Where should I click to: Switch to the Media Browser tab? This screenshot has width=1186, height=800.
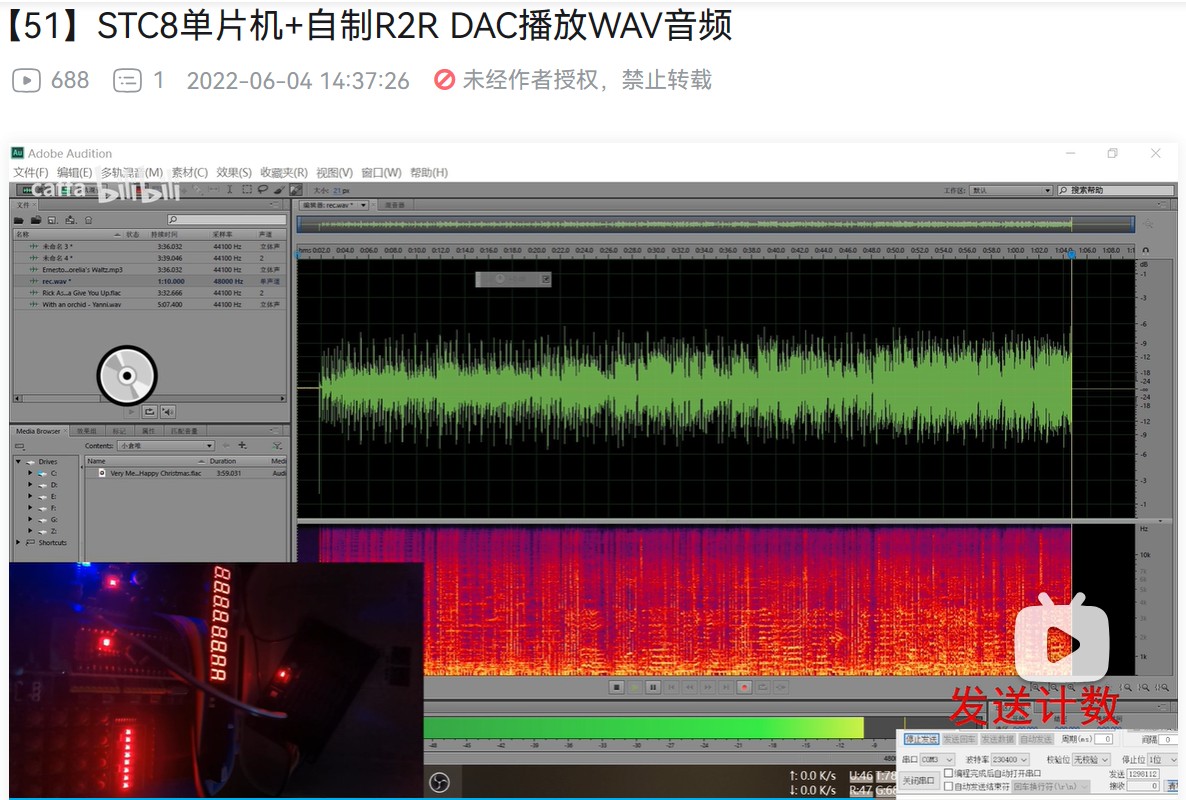pyautogui.click(x=39, y=431)
